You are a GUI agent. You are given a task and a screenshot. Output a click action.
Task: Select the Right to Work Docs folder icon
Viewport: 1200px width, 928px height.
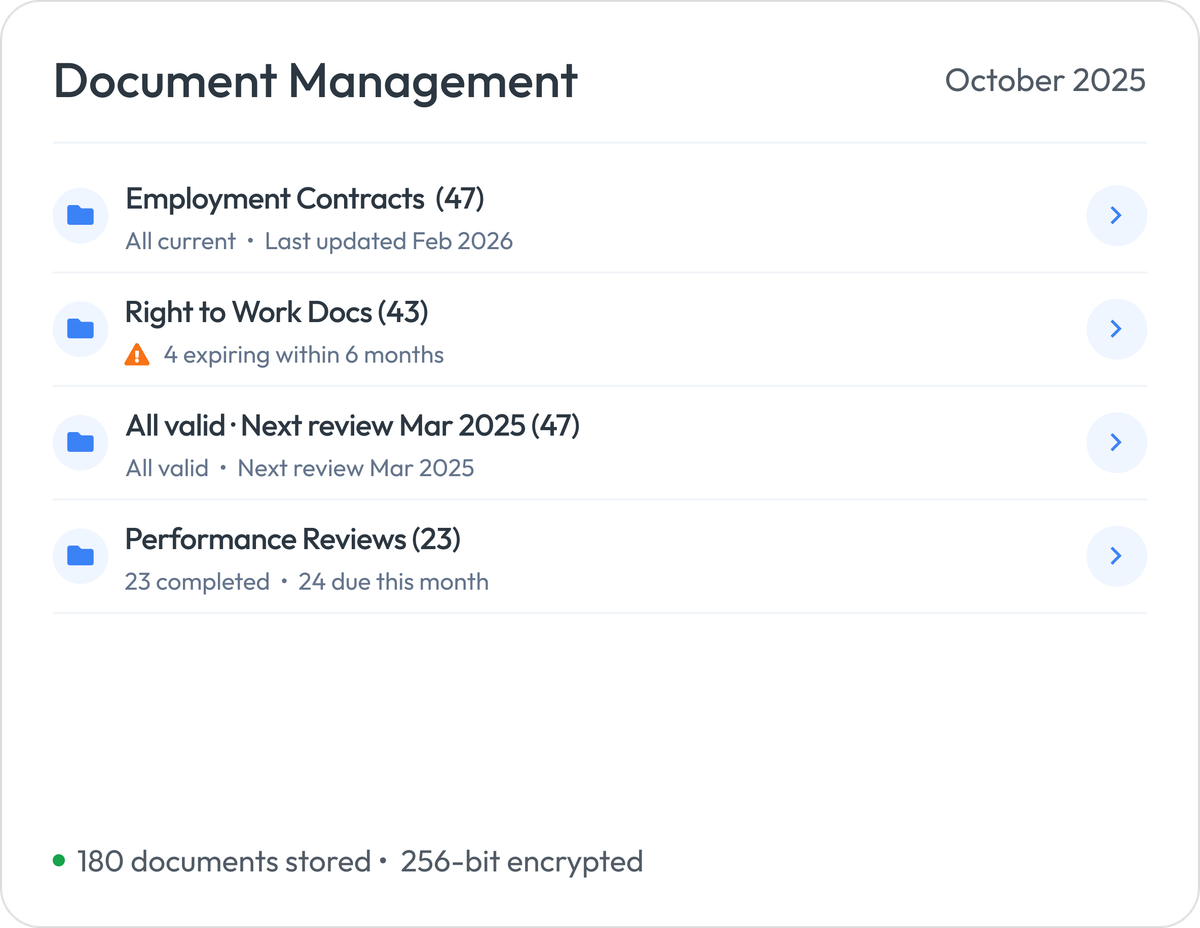(80, 329)
